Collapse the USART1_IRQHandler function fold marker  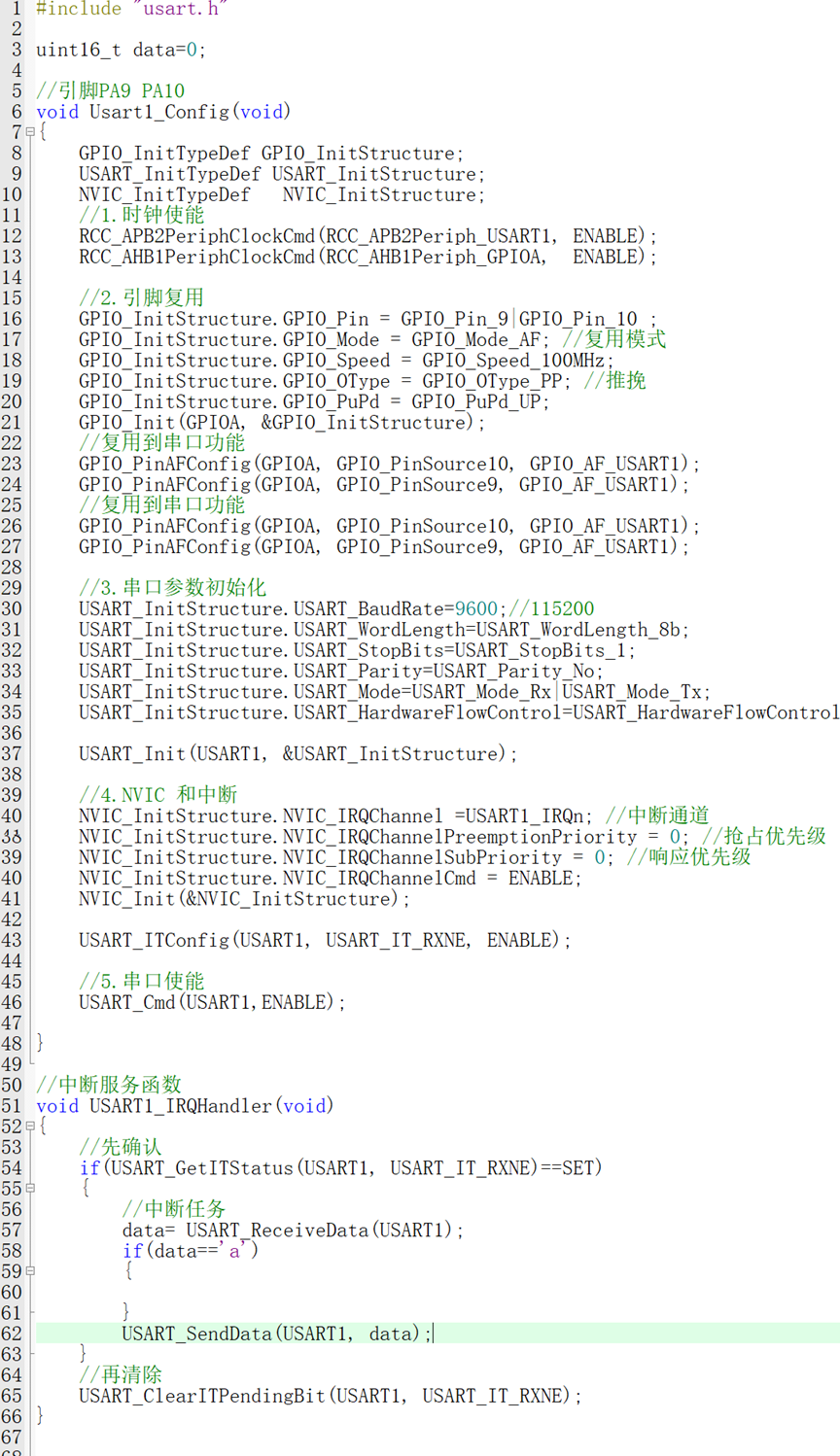tap(30, 1126)
